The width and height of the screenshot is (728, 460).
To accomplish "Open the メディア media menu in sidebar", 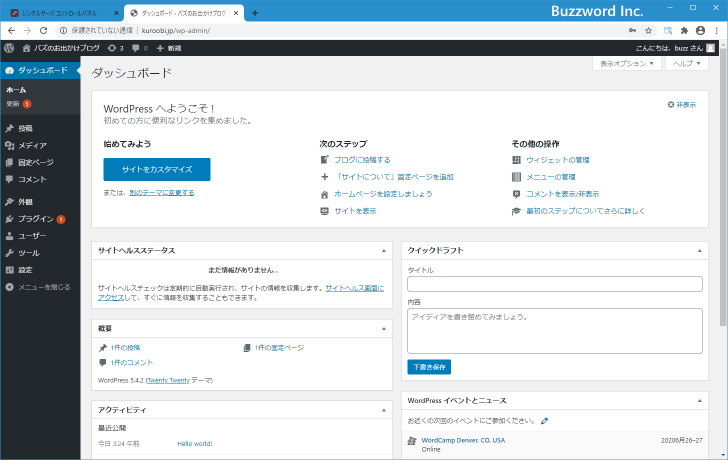I will coord(31,145).
